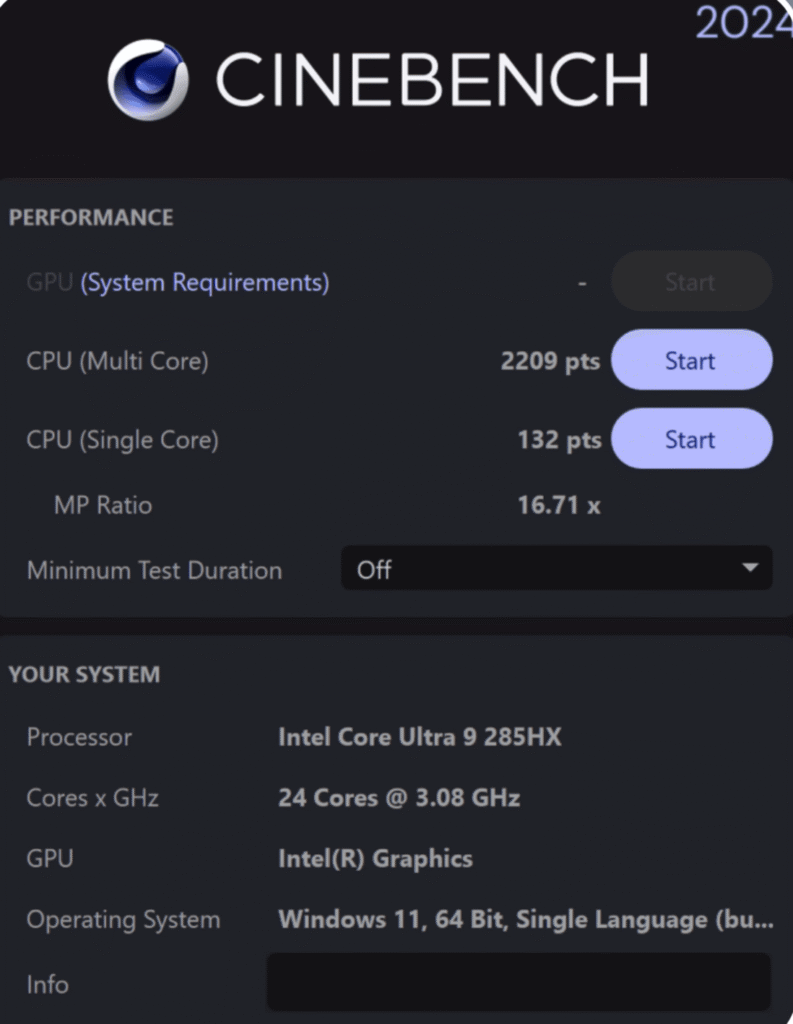Click the CINEBENCH title text
This screenshot has width=793, height=1024.
(x=432, y=80)
